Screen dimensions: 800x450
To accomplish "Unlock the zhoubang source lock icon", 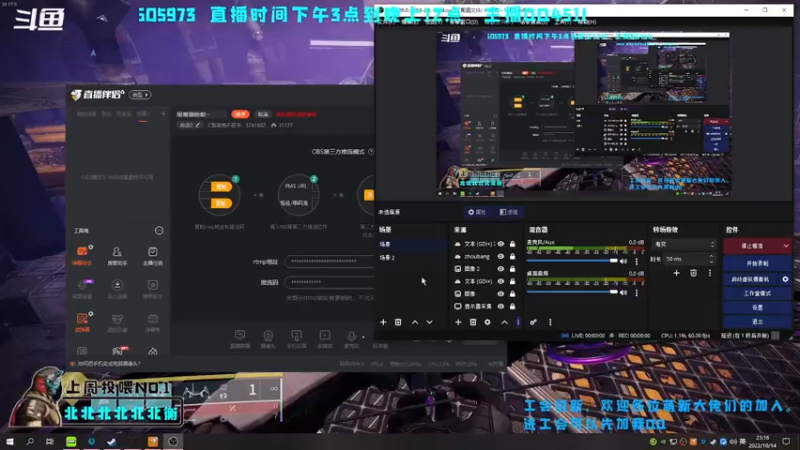I will (x=512, y=257).
